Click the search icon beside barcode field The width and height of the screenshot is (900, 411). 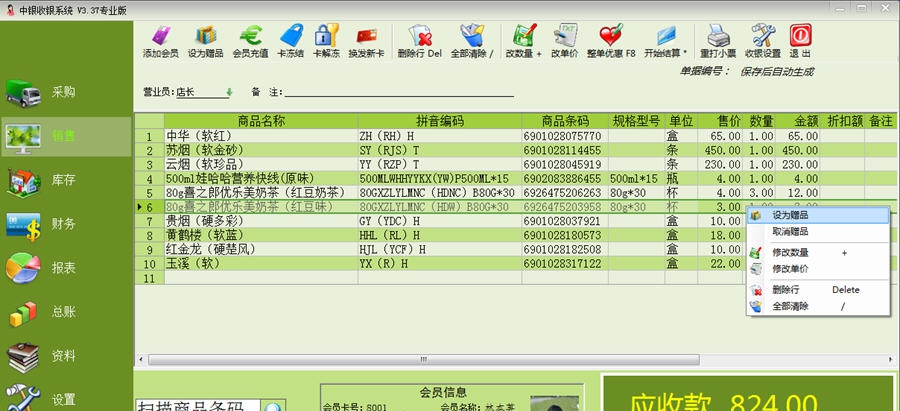point(273,405)
